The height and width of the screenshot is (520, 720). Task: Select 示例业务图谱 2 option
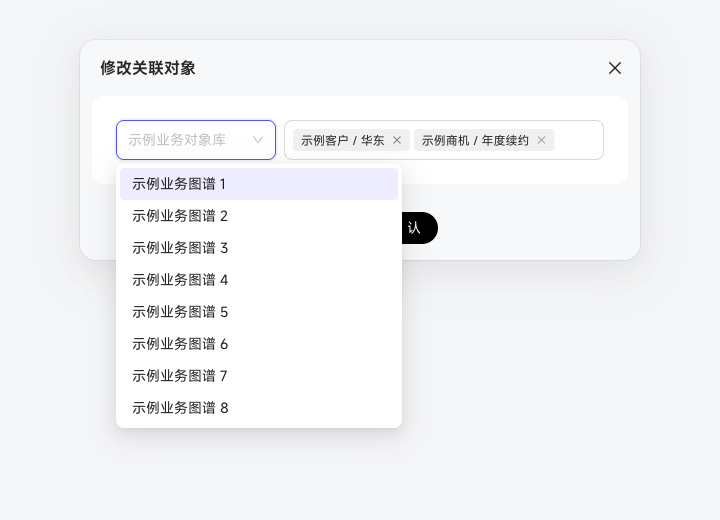pyautogui.click(x=259, y=216)
